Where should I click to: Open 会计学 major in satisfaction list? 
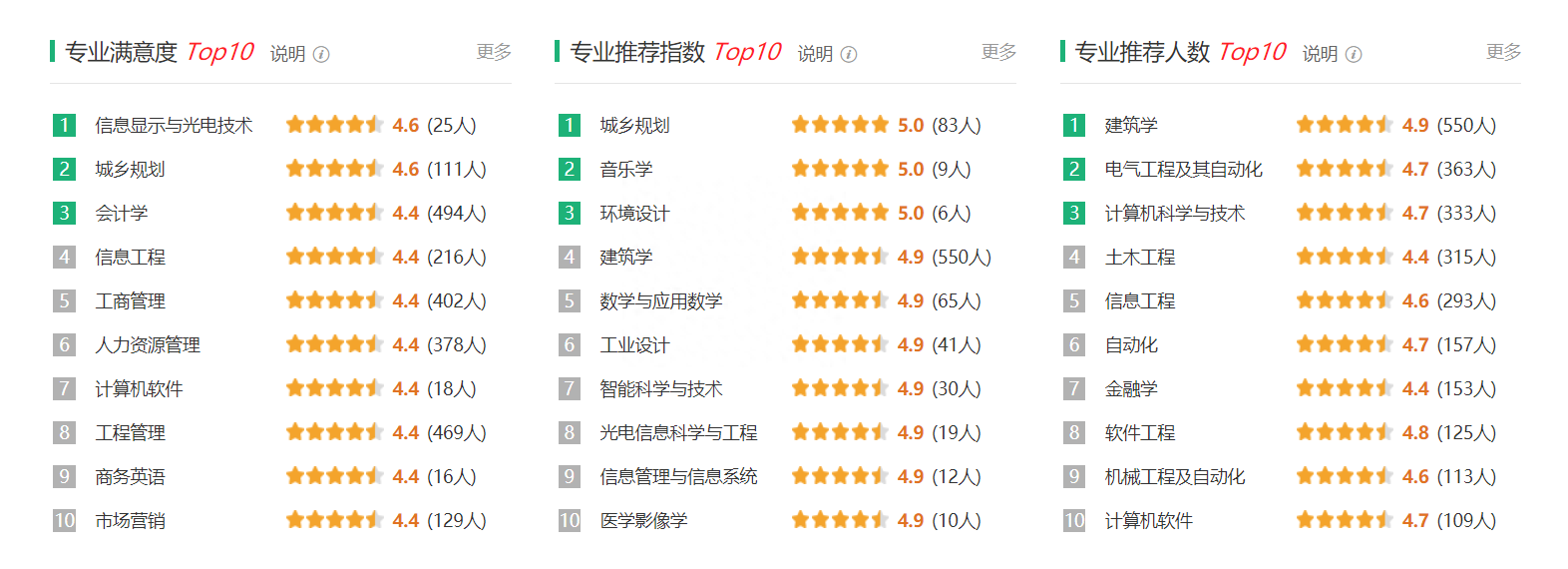[122, 213]
